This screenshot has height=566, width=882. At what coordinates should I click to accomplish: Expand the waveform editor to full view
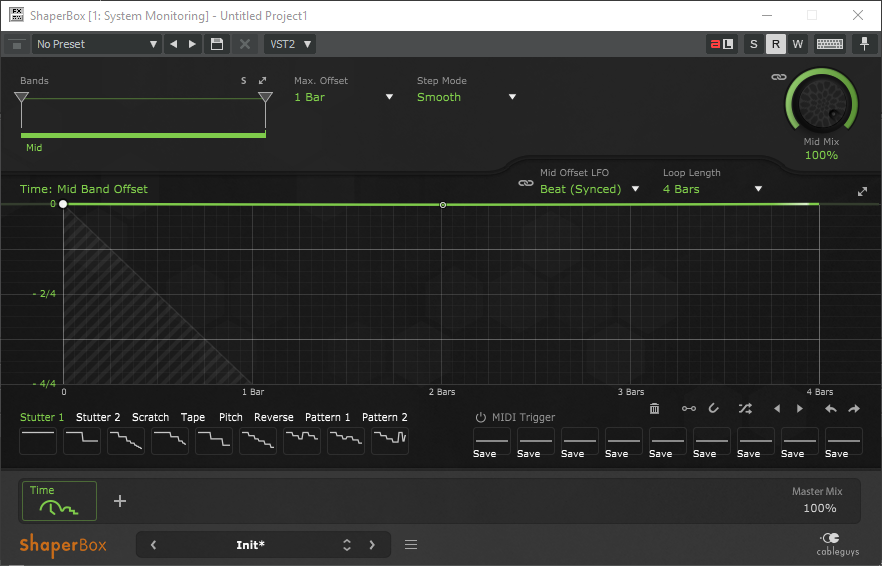862,192
